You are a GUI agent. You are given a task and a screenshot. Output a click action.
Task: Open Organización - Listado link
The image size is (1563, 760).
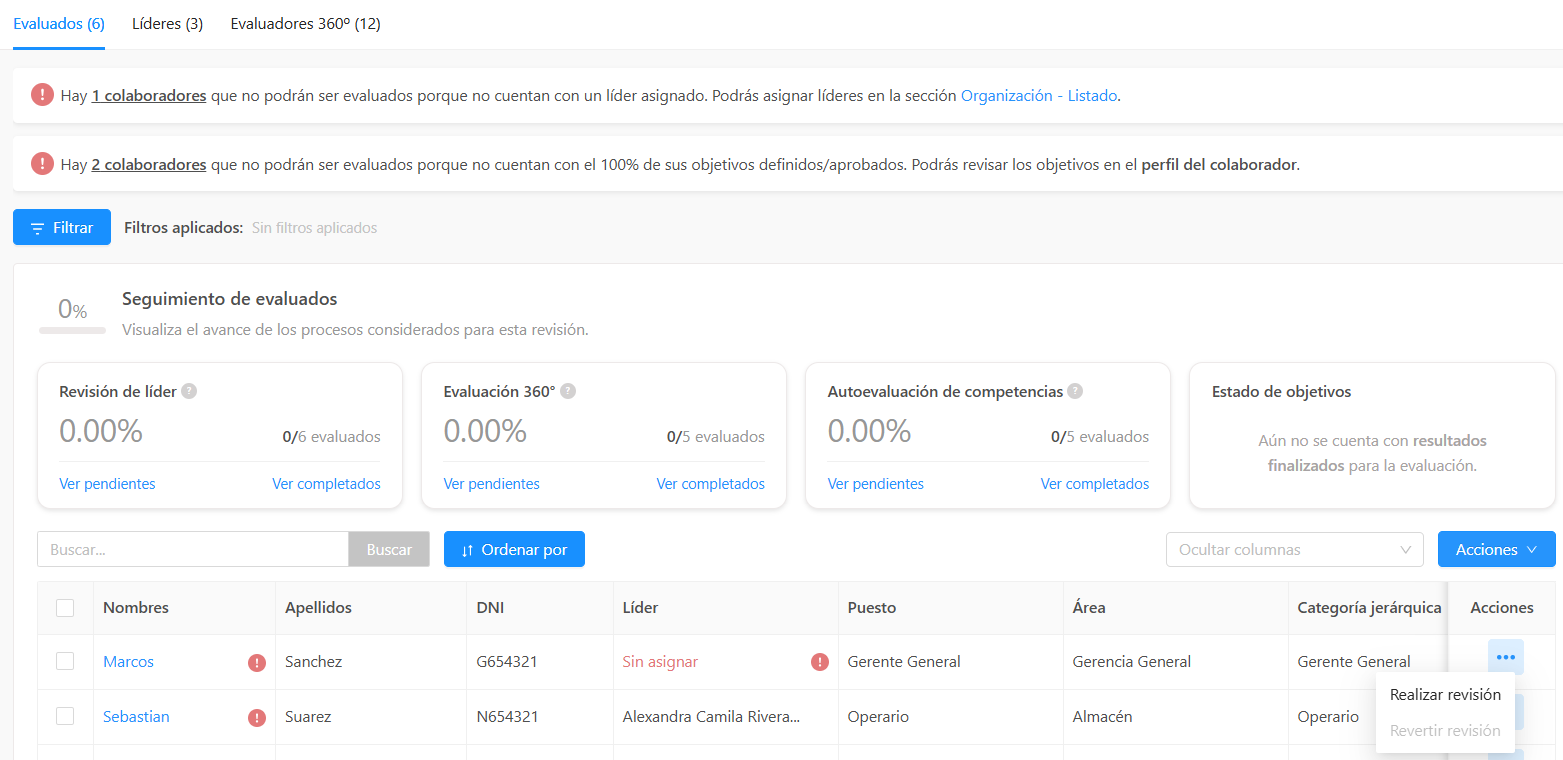click(x=1039, y=96)
